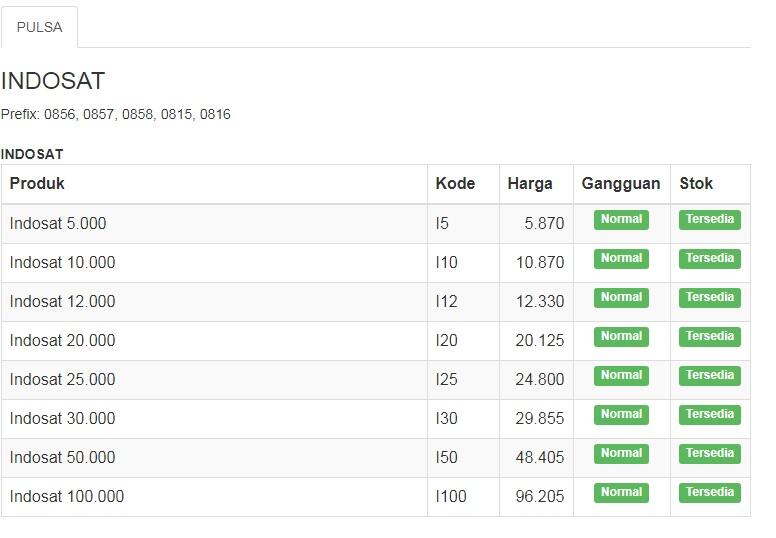Select the Indosat 12.000 product cell
The width and height of the screenshot is (776, 538).
pos(214,302)
